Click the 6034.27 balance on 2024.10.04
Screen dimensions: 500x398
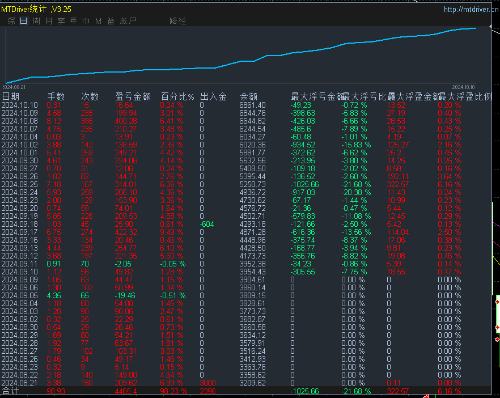253,137
